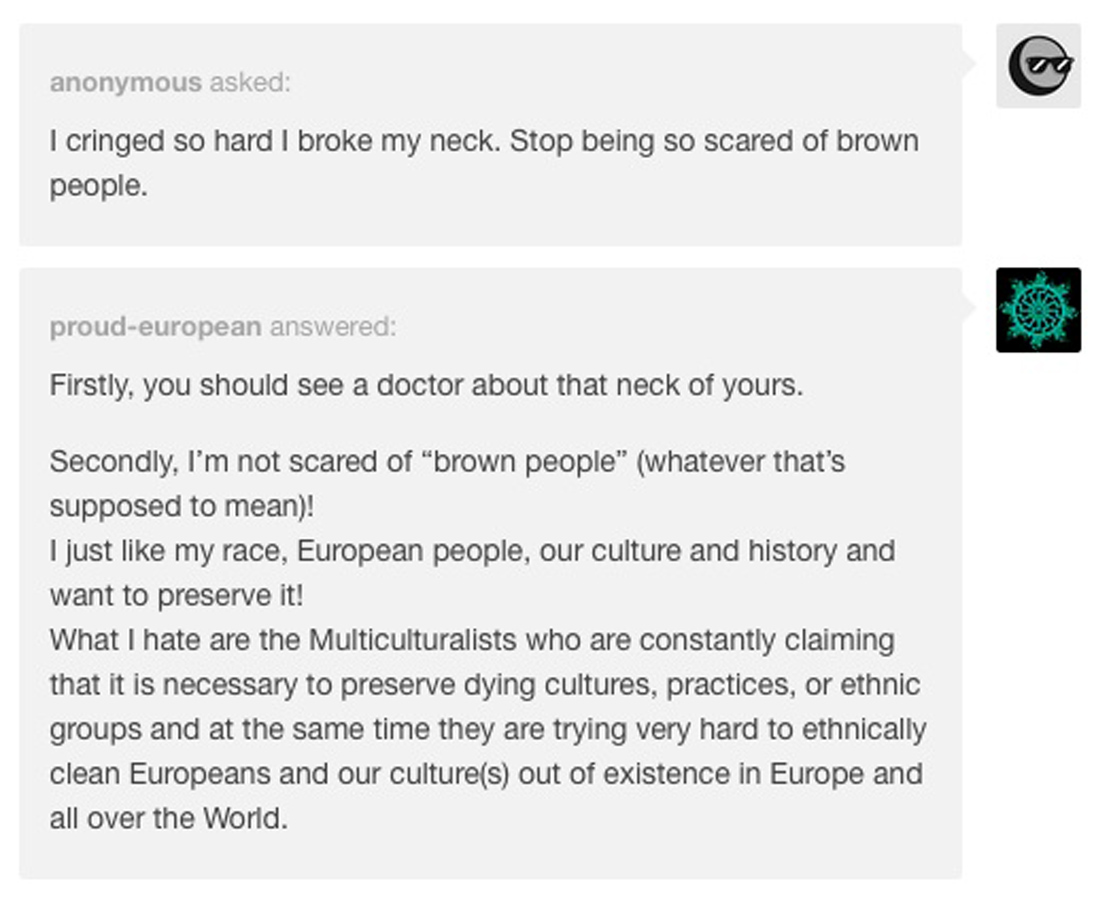Click the anonymous sunglasses avatar icon
The image size is (1111, 907).
click(1038, 65)
